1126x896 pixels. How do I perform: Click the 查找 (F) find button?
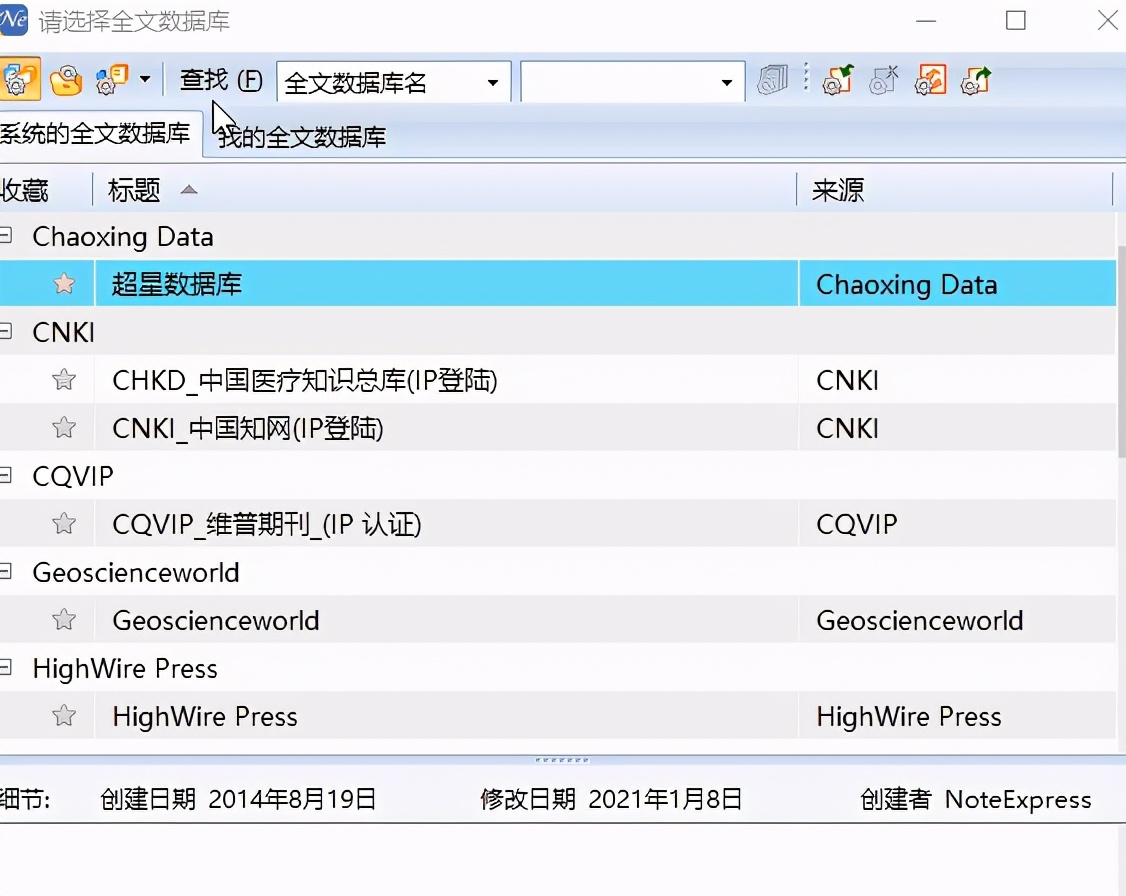220,80
